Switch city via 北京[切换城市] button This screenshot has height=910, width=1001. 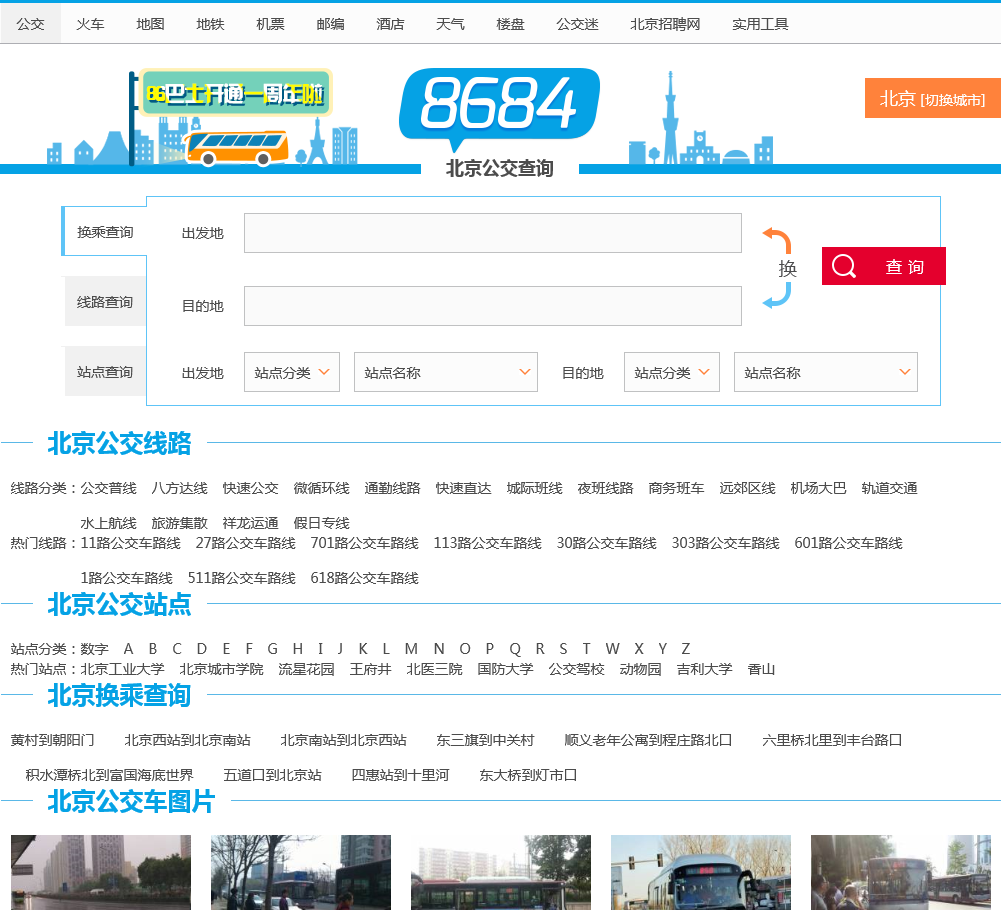pyautogui.click(x=933, y=98)
